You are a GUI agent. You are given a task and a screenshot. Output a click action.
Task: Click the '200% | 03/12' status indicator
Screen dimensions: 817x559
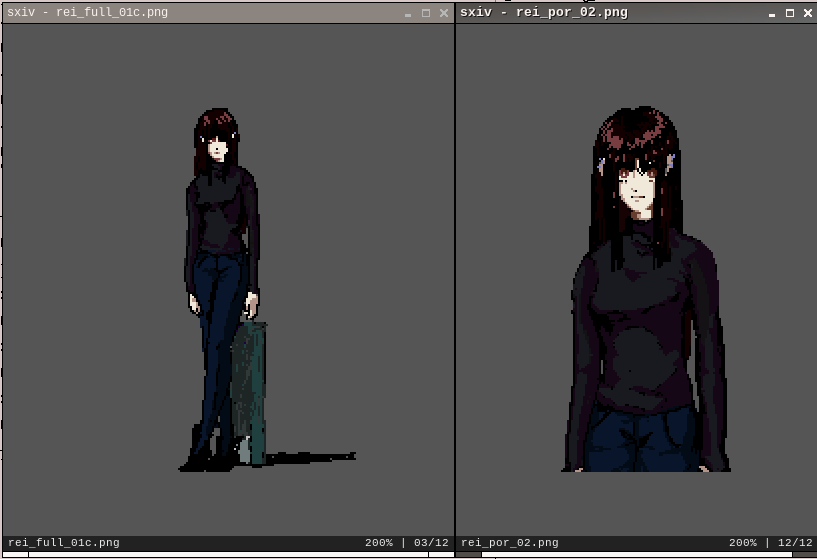pos(406,543)
